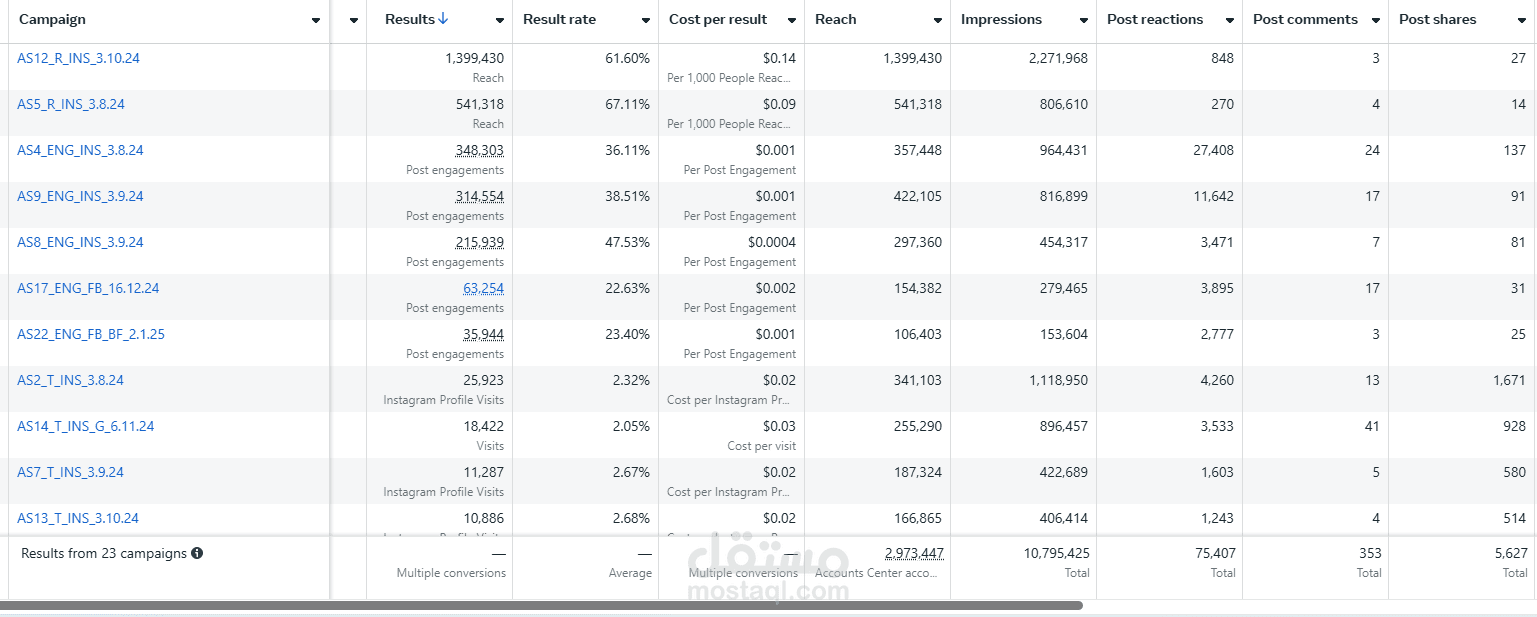Open Cost per result column dropdown
1537x617 pixels.
pos(791,20)
